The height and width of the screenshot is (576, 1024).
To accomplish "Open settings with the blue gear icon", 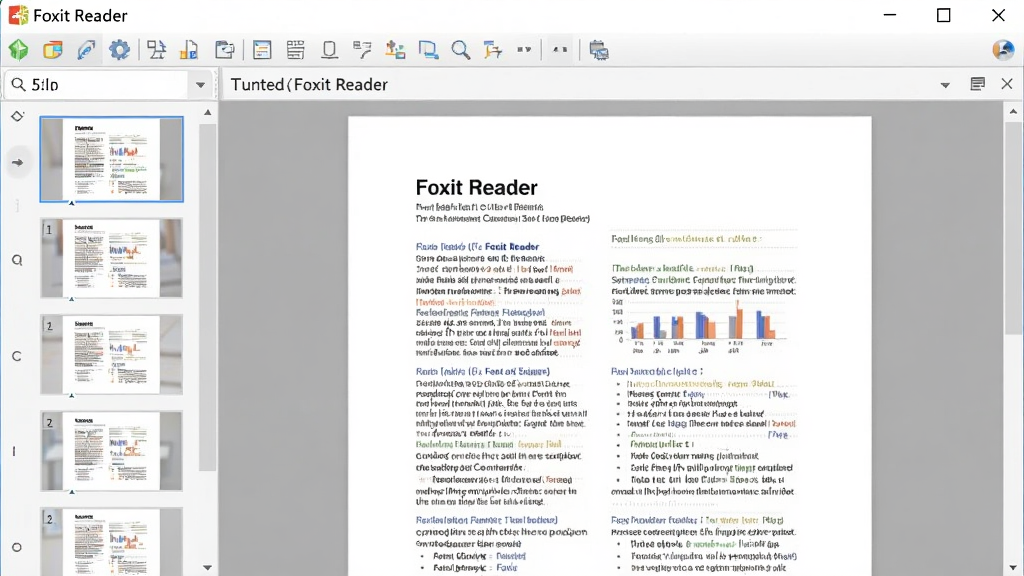I will [120, 50].
